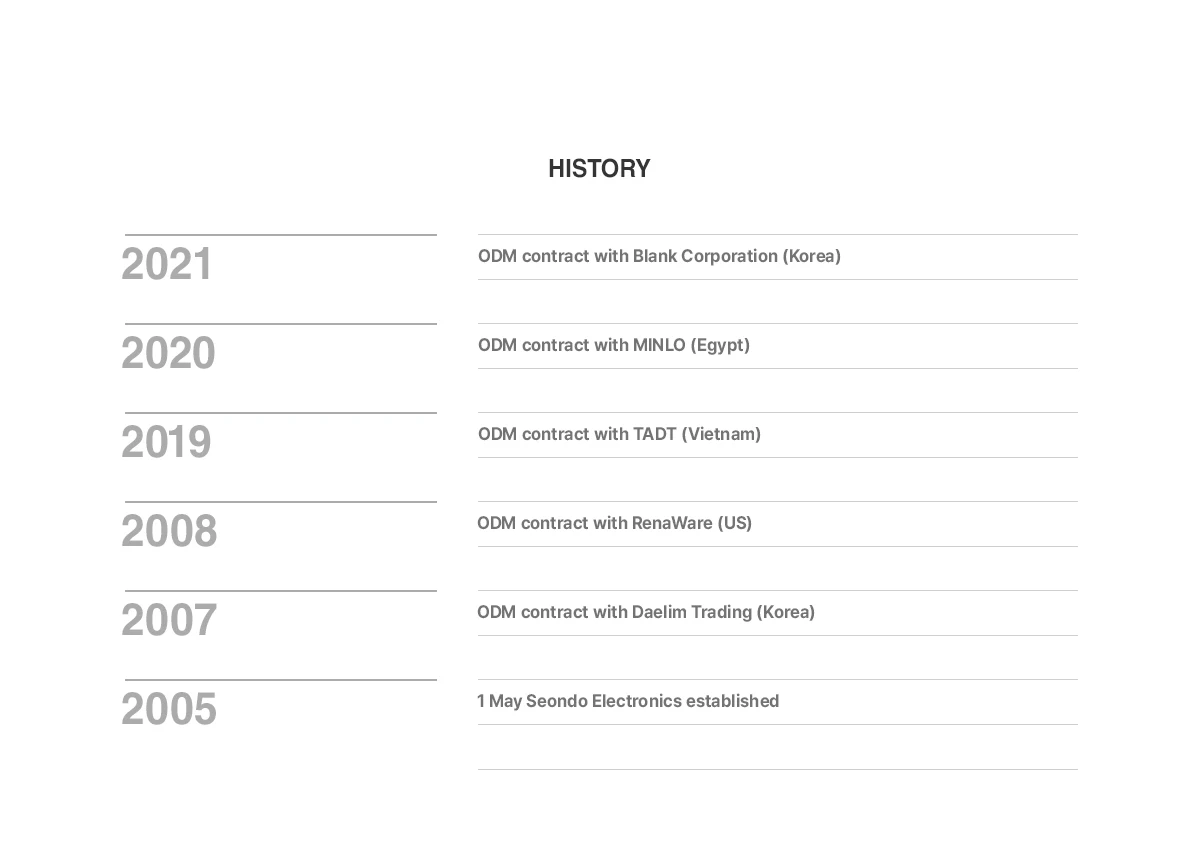
Task: Click the Daelim Trading (Korea) contract entry
Action: [646, 612]
